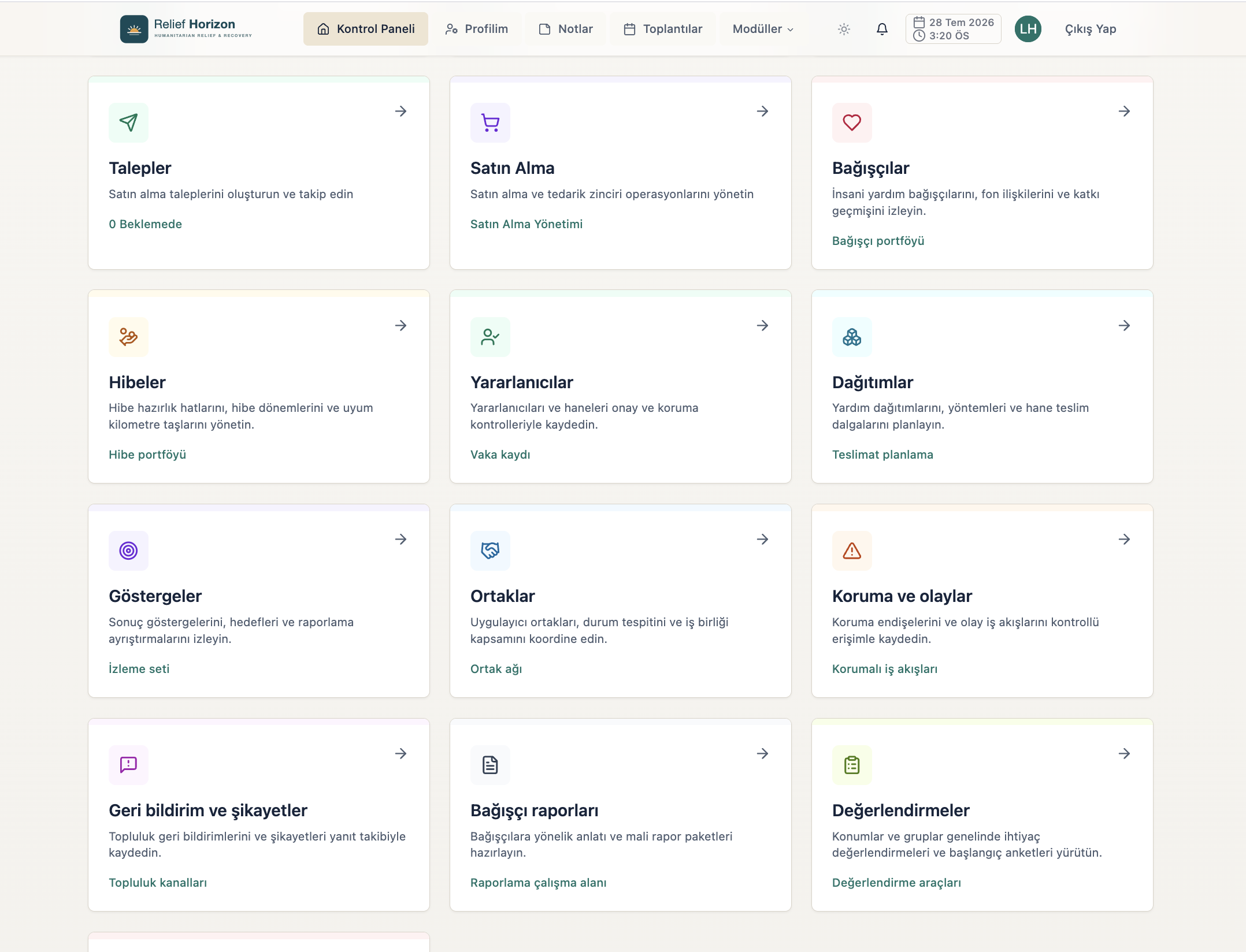Switch to the Toplantılar tab

663,29
